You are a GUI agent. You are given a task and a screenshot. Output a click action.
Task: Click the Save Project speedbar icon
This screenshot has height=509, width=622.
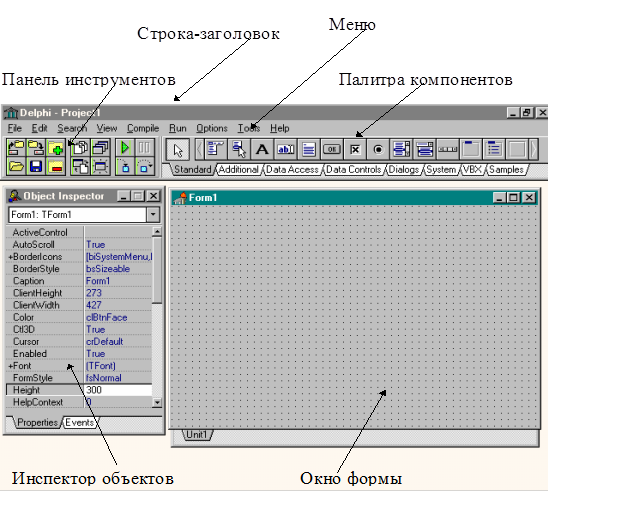36,148
